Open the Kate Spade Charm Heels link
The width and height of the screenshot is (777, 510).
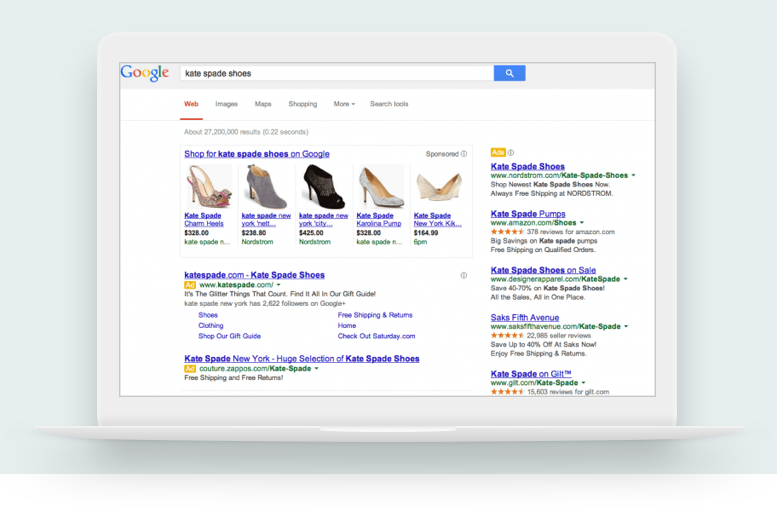coord(204,220)
